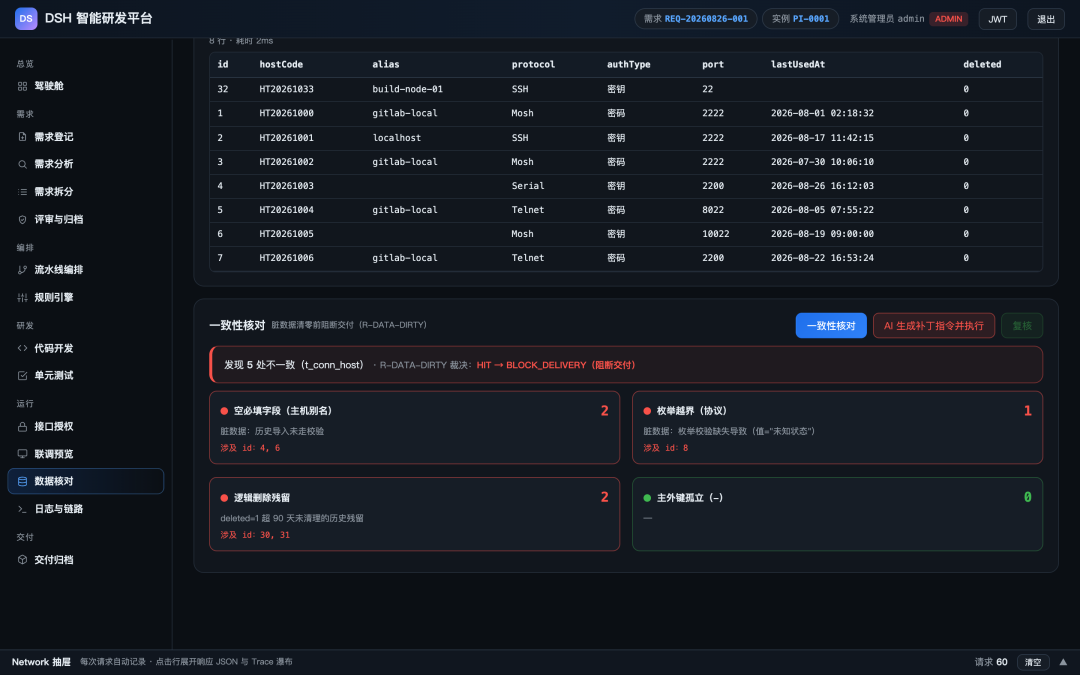Image resolution: width=1080 pixels, height=675 pixels.
Task: Click timestamp 2026-08-01 02:18:32
Action: [x=822, y=114]
